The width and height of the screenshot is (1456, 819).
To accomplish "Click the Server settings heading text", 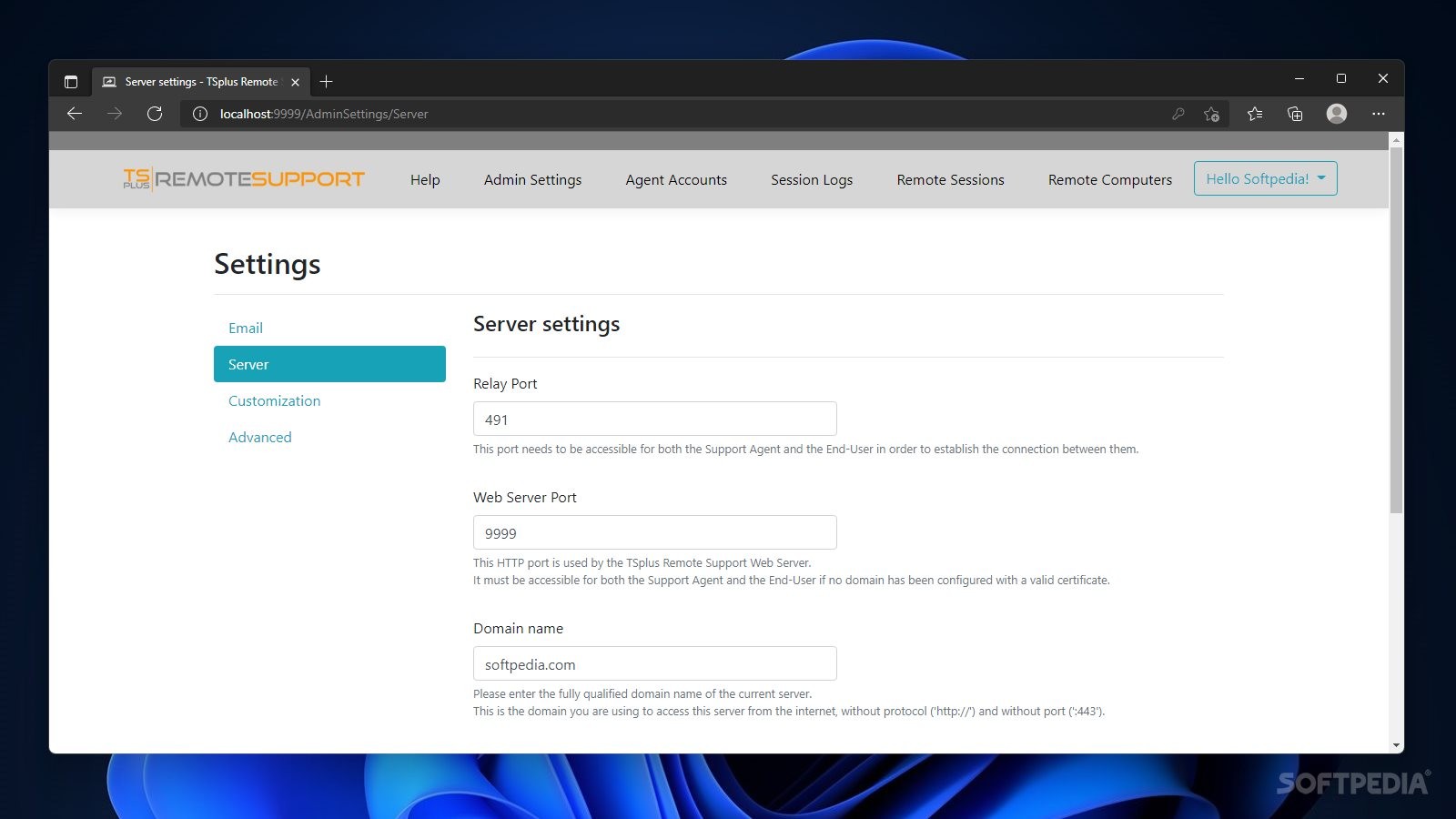I will click(x=546, y=324).
